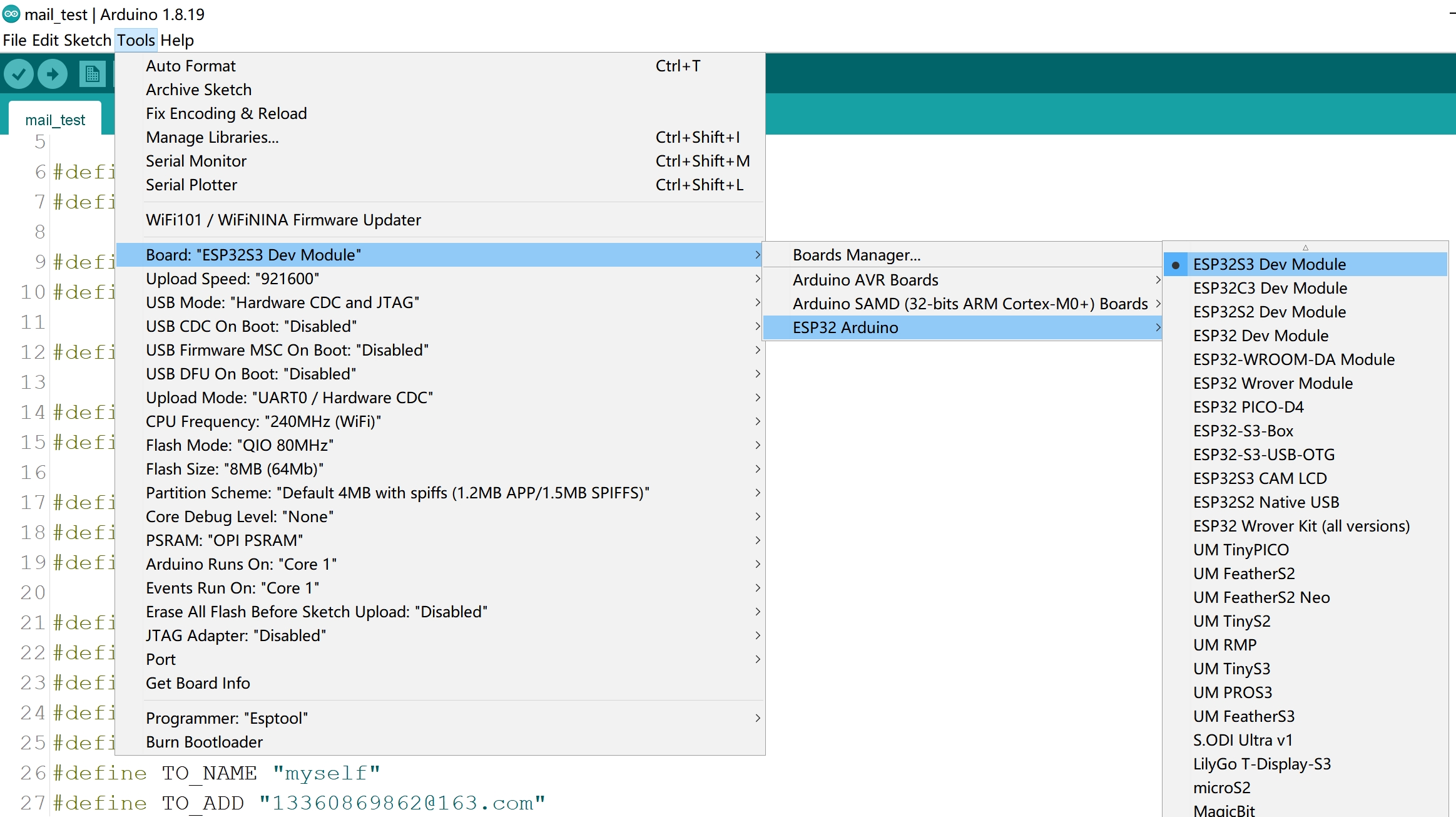Select UM TinyPICO board
The width and height of the screenshot is (1456, 817).
tap(1305, 550)
